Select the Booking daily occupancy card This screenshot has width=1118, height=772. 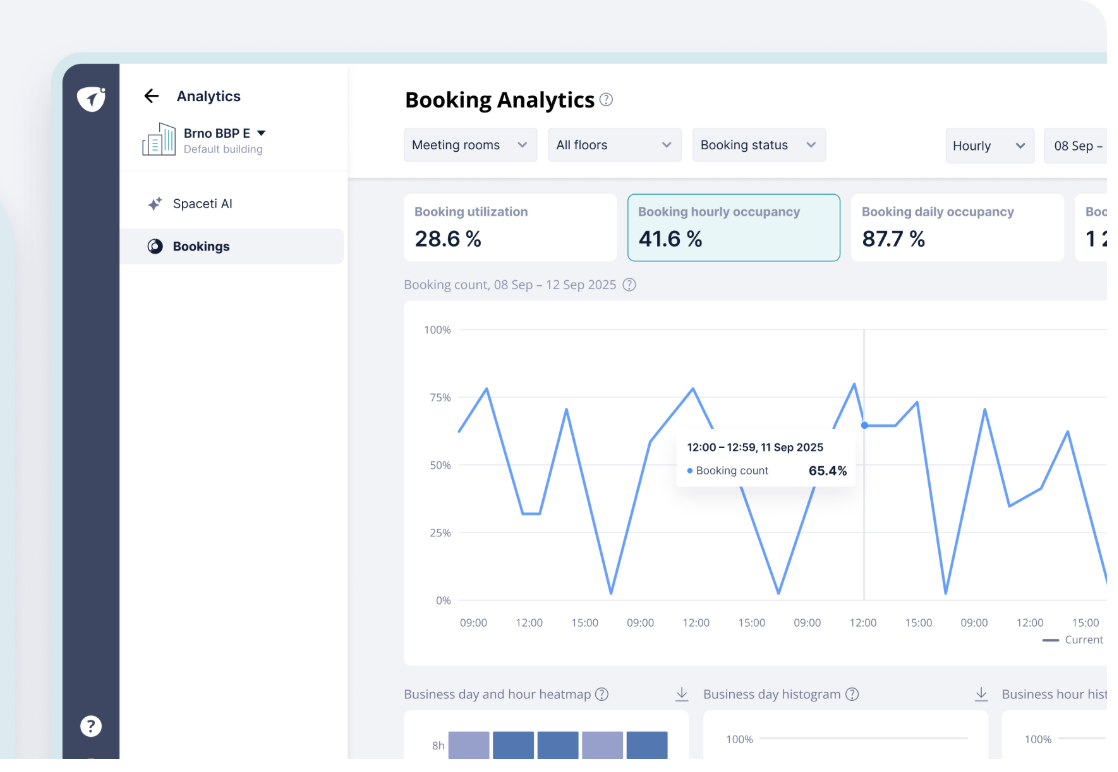point(957,228)
